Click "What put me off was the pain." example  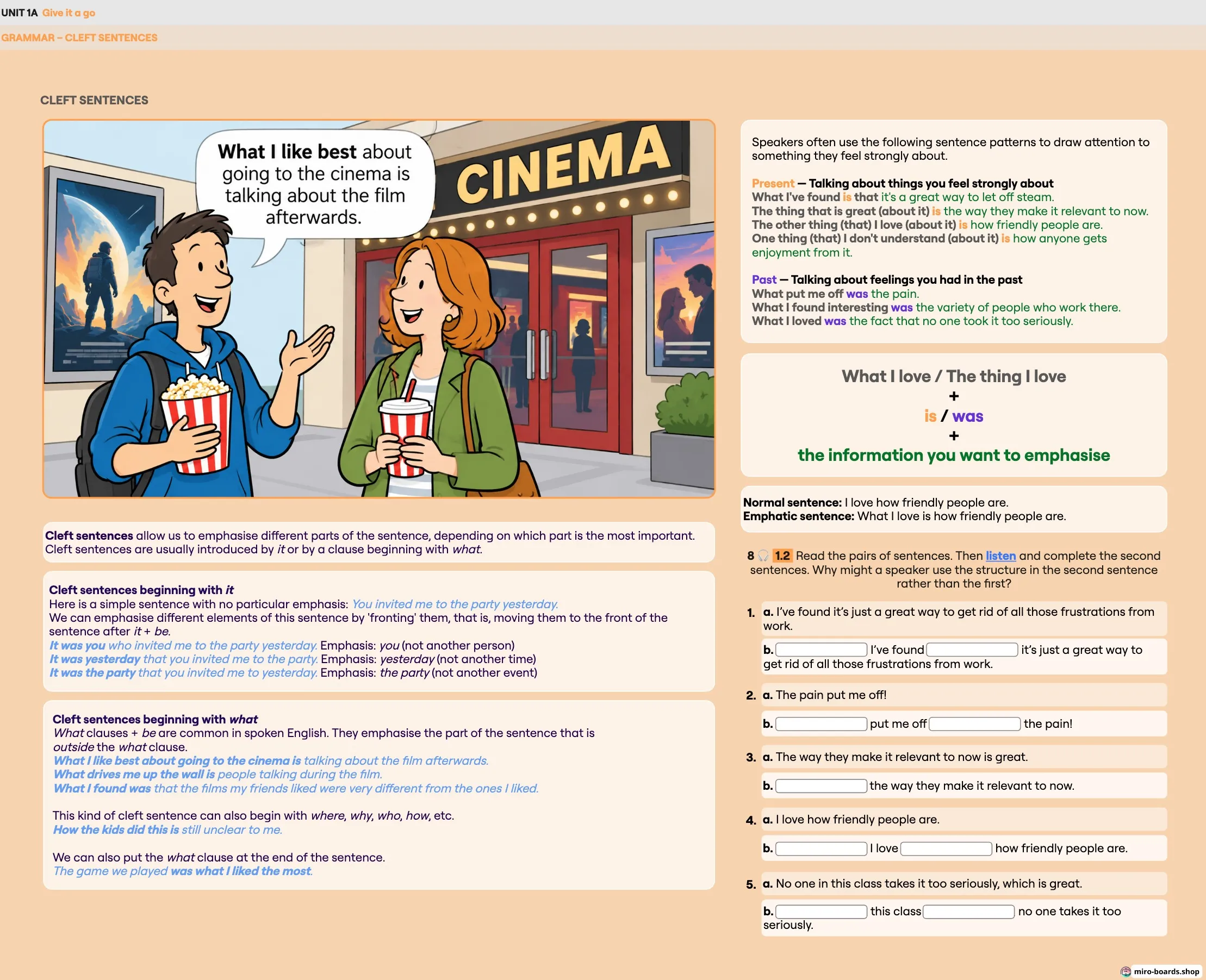coord(835,294)
